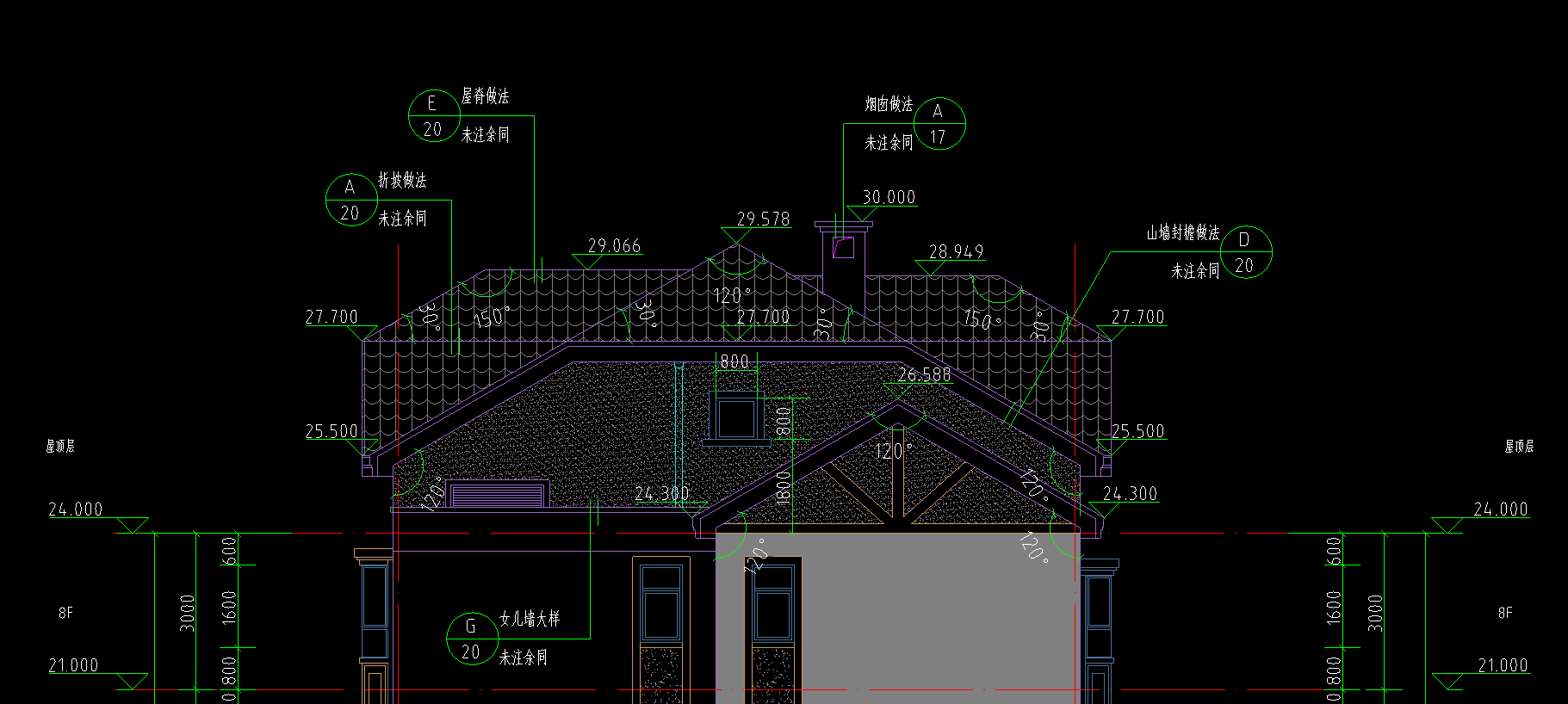Select the small attic window in gable
Screen dimensions: 1568x704
tap(735, 417)
